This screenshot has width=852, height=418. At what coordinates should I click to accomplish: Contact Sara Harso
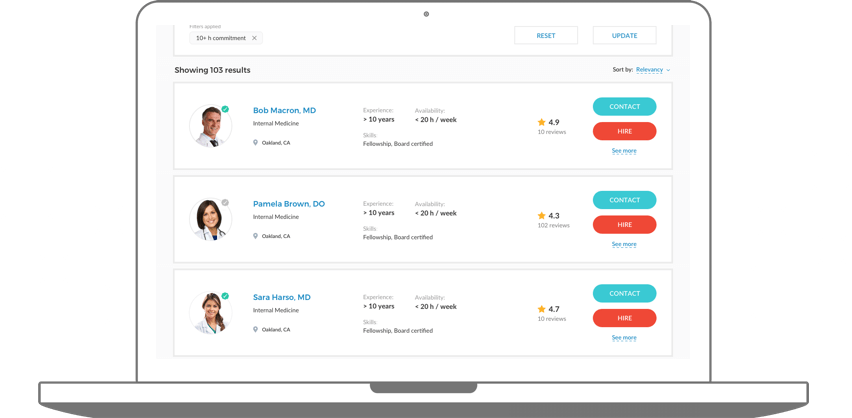[624, 293]
